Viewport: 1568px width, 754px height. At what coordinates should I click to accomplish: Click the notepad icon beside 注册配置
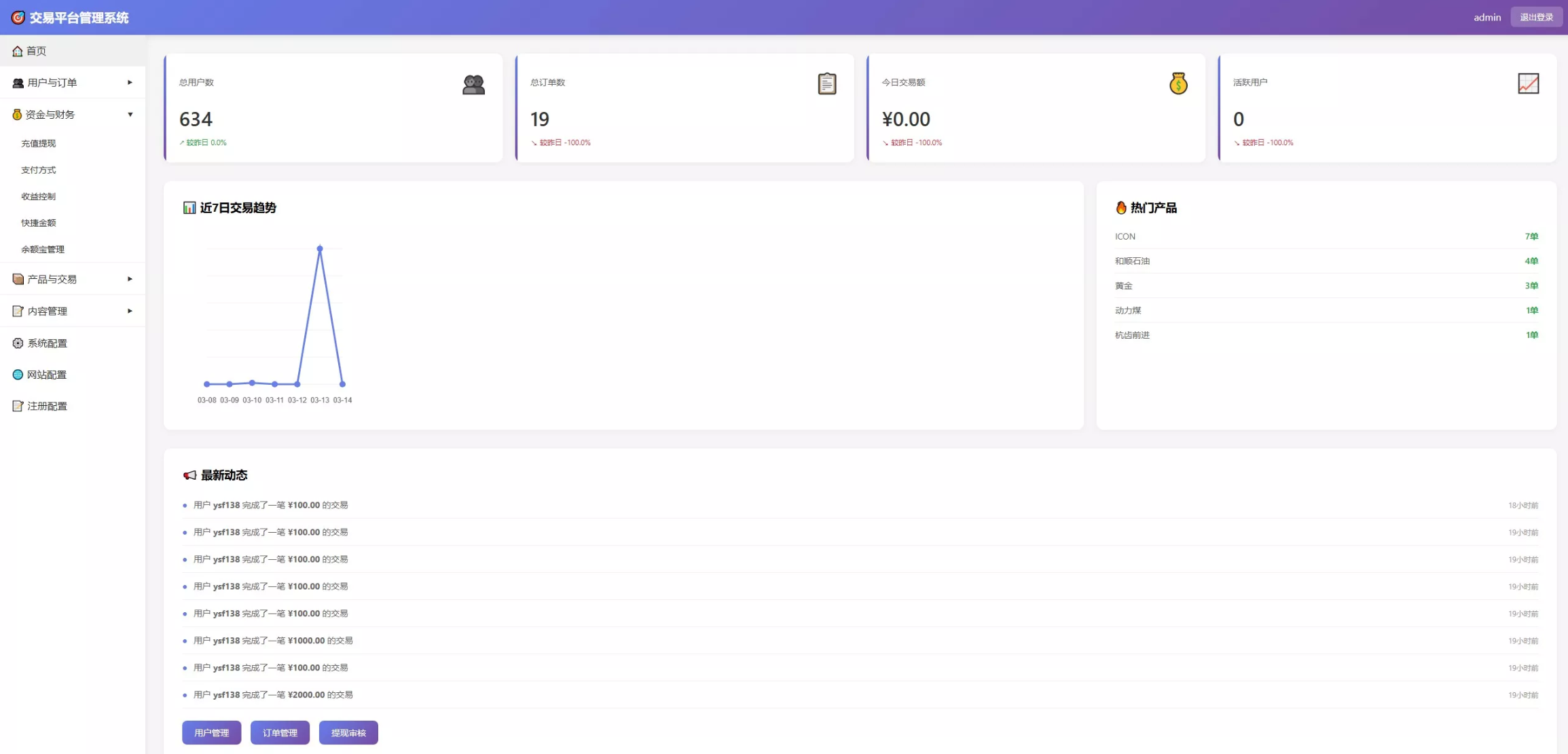coord(18,406)
